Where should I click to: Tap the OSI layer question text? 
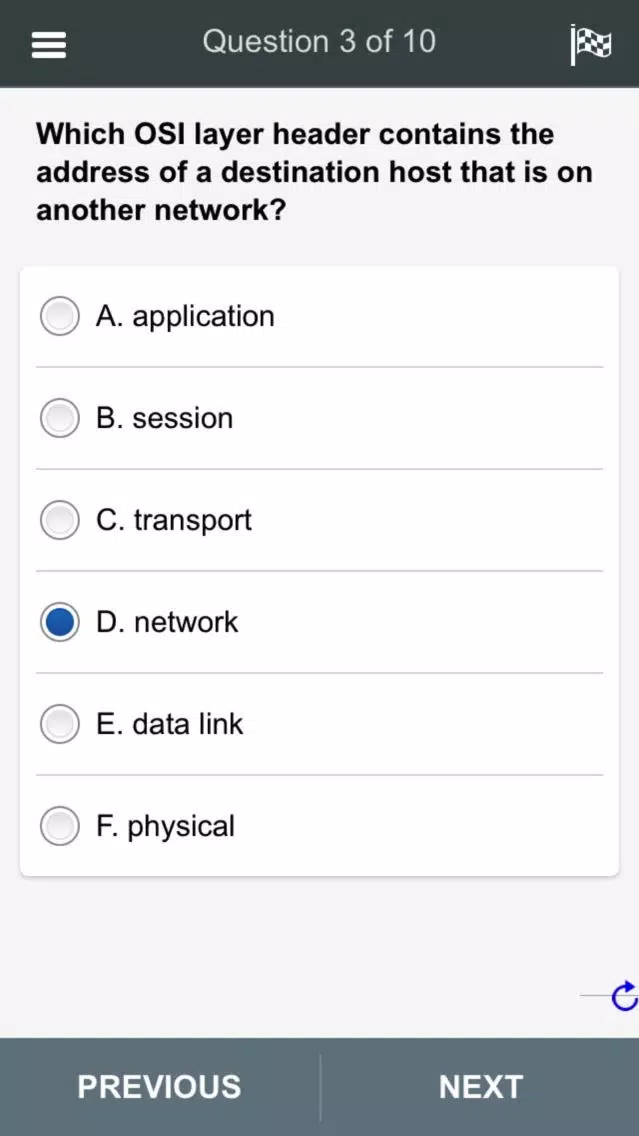[314, 172]
